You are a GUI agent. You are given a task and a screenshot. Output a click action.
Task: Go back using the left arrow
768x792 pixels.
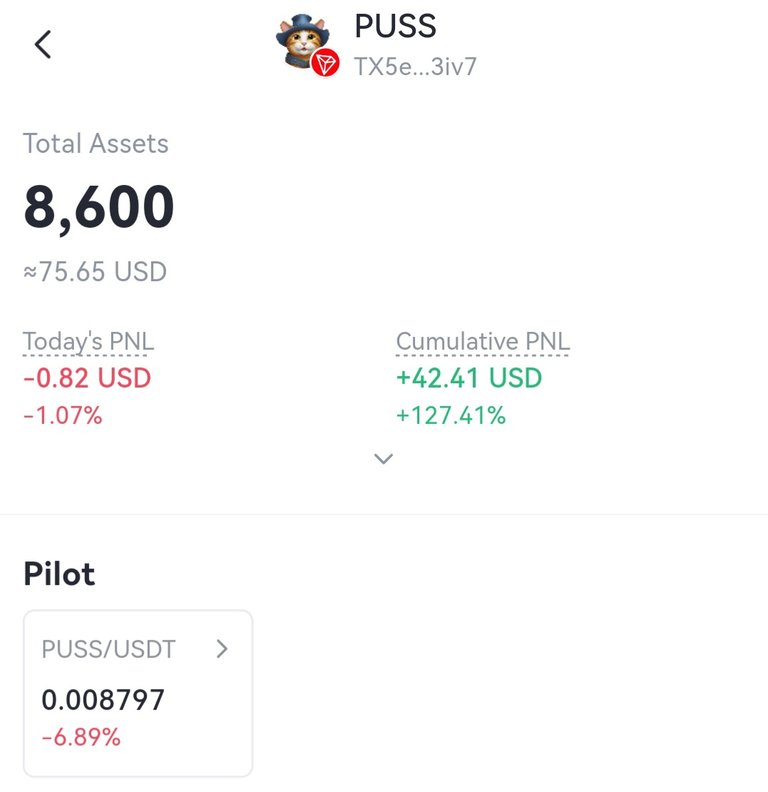[x=43, y=44]
